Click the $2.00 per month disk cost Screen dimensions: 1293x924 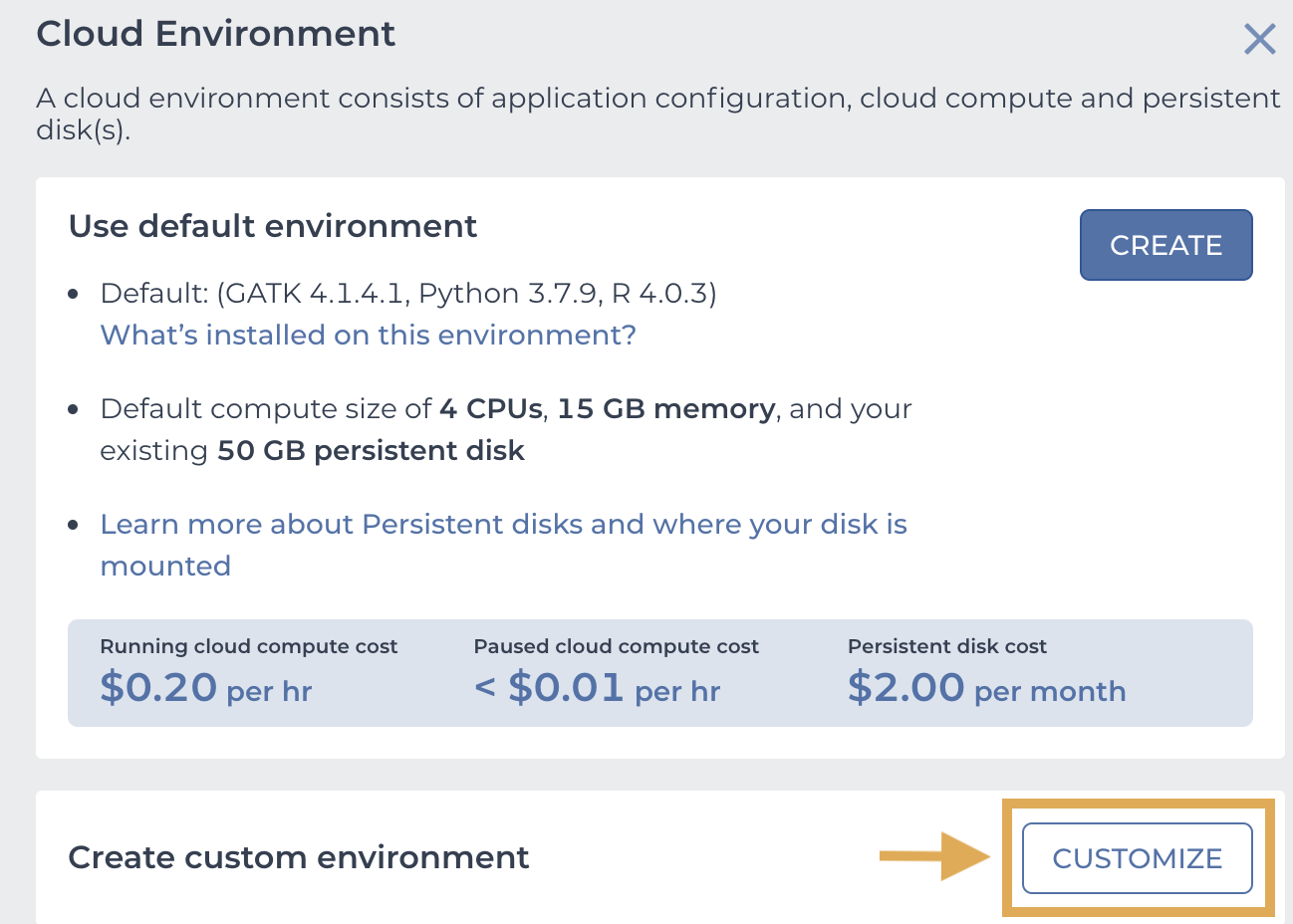987,687
